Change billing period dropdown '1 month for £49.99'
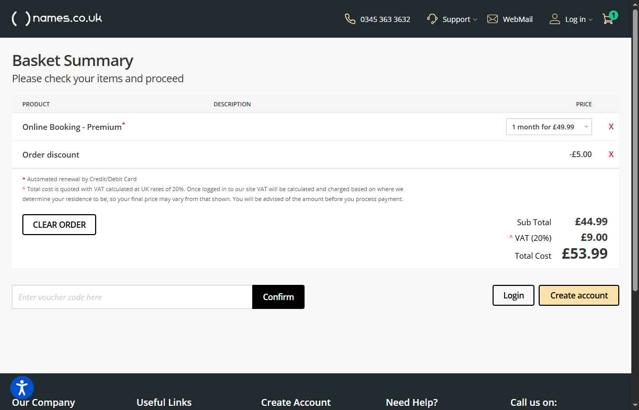This screenshot has width=639, height=410. (549, 127)
